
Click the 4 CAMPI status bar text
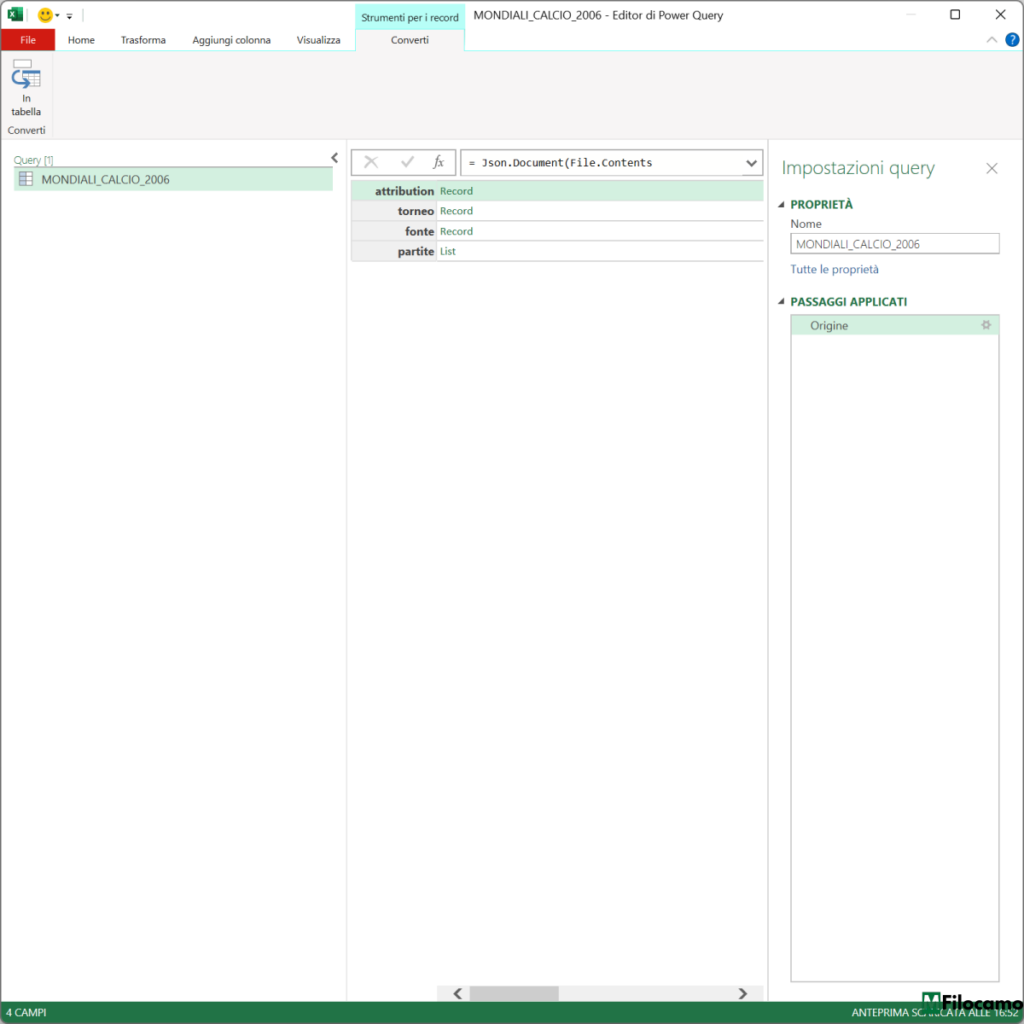(x=26, y=1012)
